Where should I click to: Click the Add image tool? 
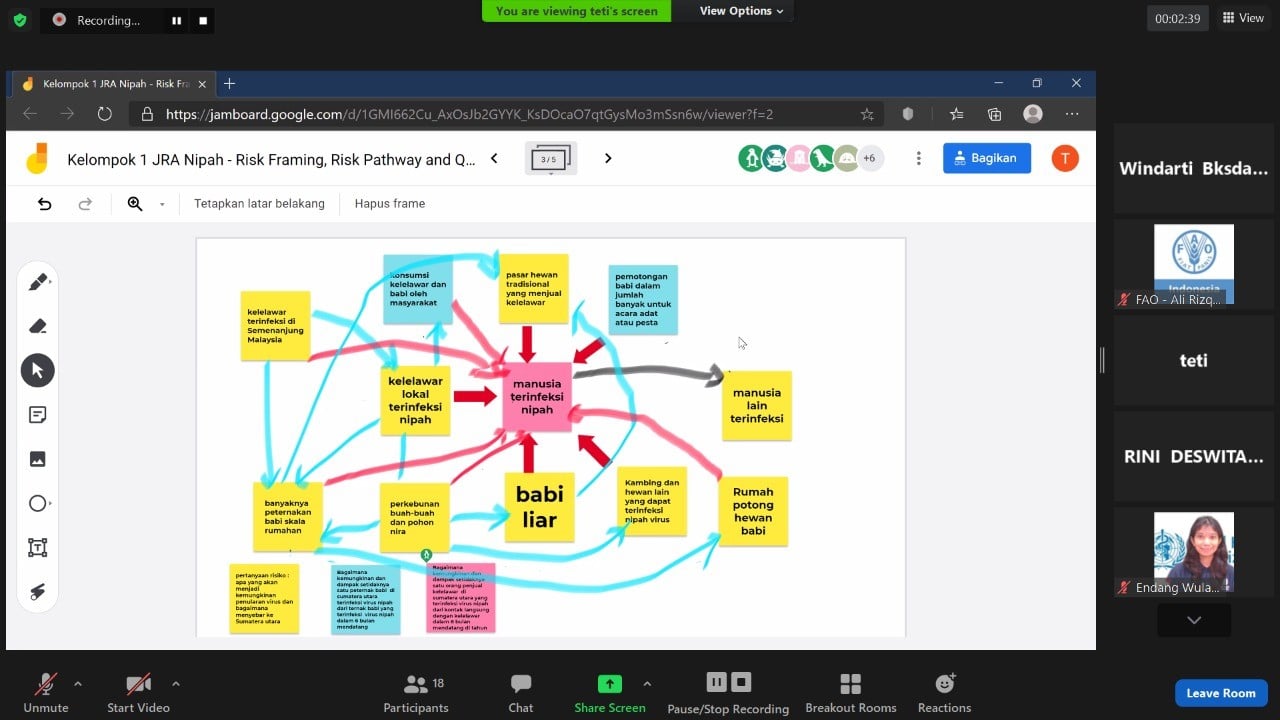[38, 459]
